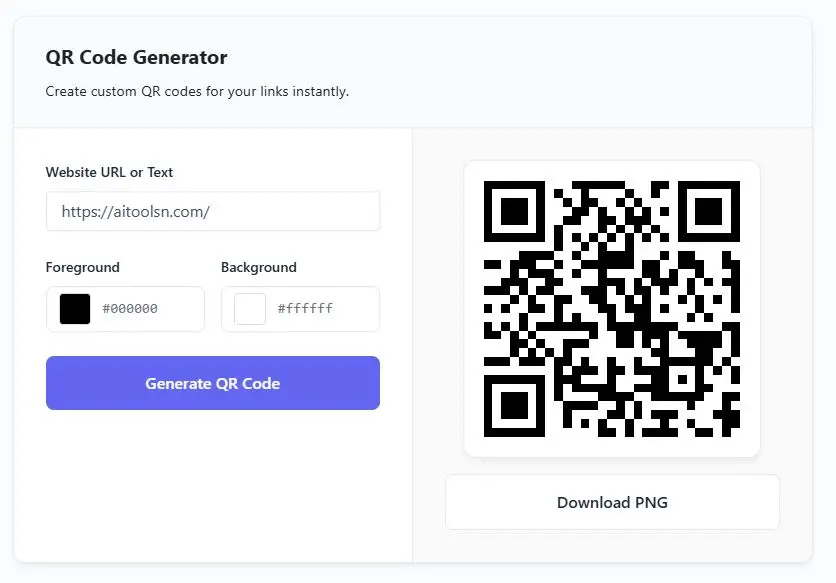Focus the field showing https://aitoolsn.com/
The width and height of the screenshot is (836, 583).
click(x=212, y=211)
